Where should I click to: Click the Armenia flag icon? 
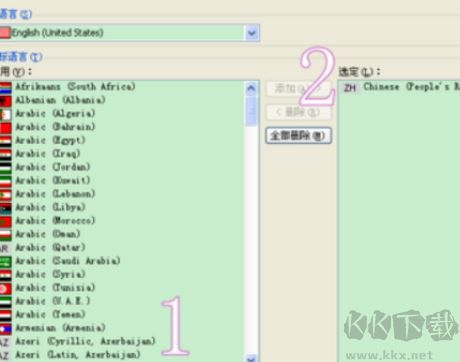pos(6,329)
